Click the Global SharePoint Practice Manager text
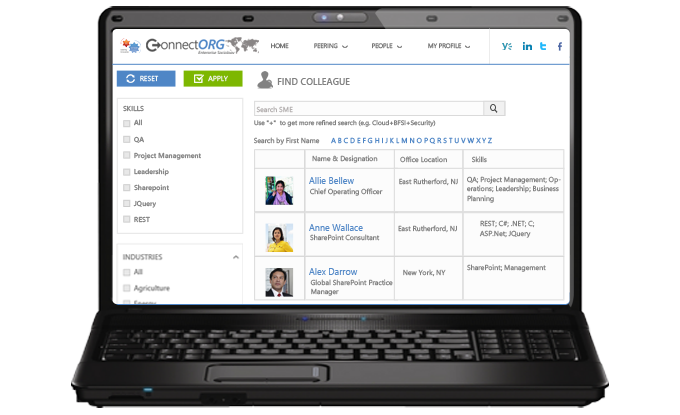Screen dimensions: 680x415 [351, 287]
